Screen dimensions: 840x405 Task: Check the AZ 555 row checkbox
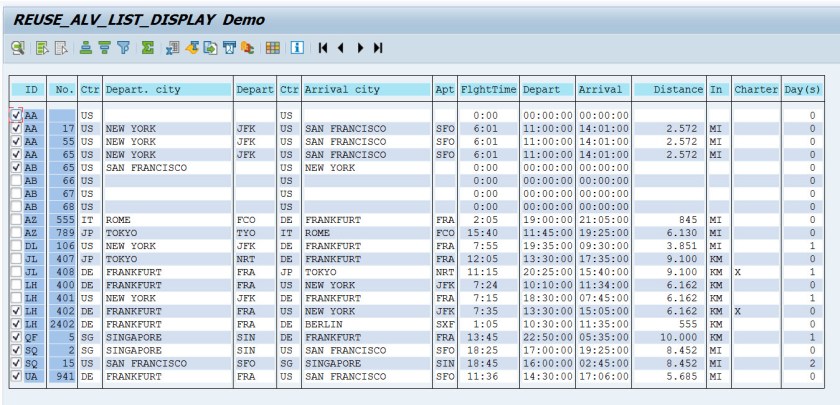coord(16,220)
